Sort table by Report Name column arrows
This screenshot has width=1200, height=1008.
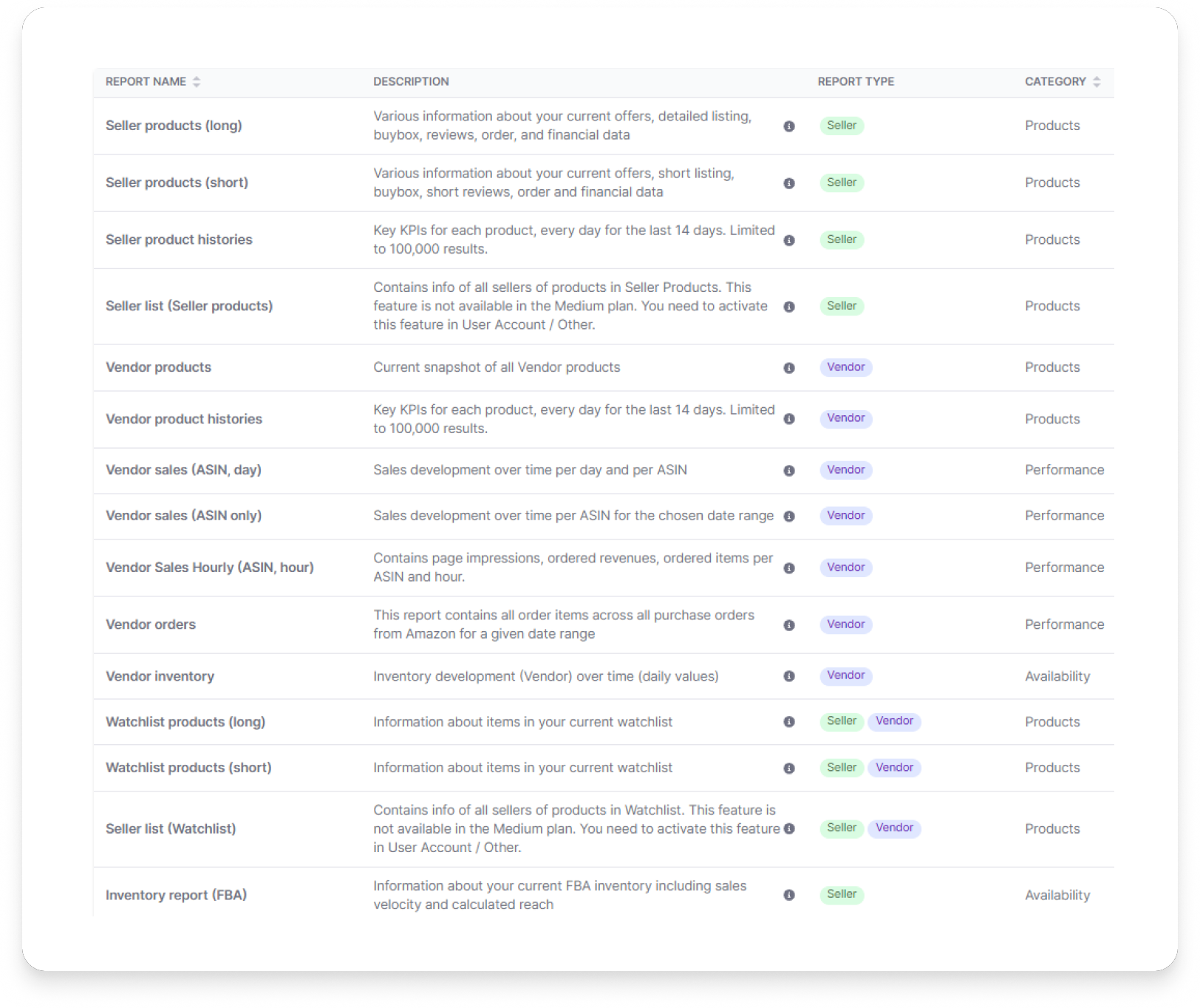pos(197,82)
